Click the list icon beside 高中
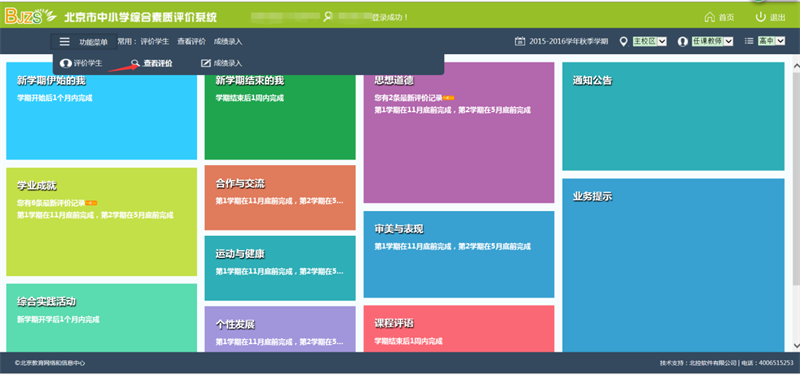Image resolution: width=800 pixels, height=375 pixels. [x=749, y=41]
